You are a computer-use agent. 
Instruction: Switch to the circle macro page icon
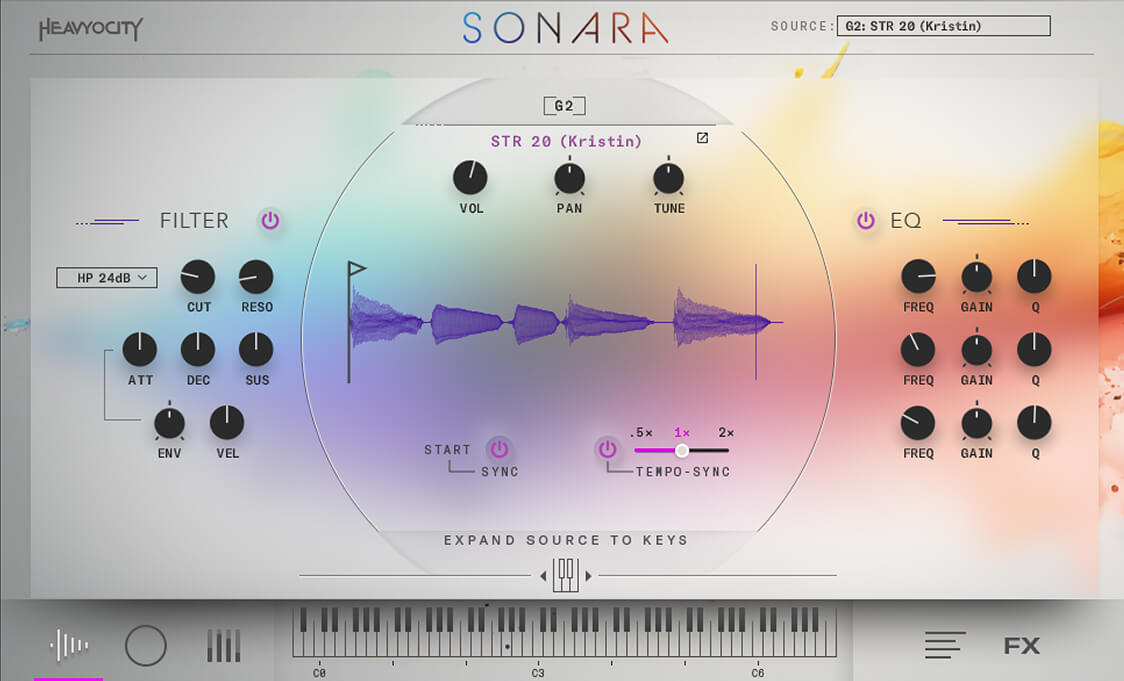pyautogui.click(x=145, y=646)
